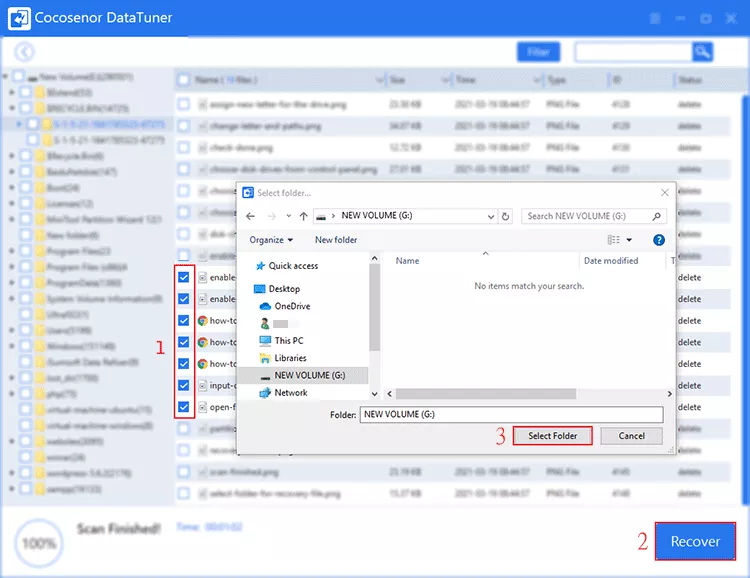Image resolution: width=750 pixels, height=578 pixels.
Task: Select This PC in navigation pane
Action: [x=288, y=340]
